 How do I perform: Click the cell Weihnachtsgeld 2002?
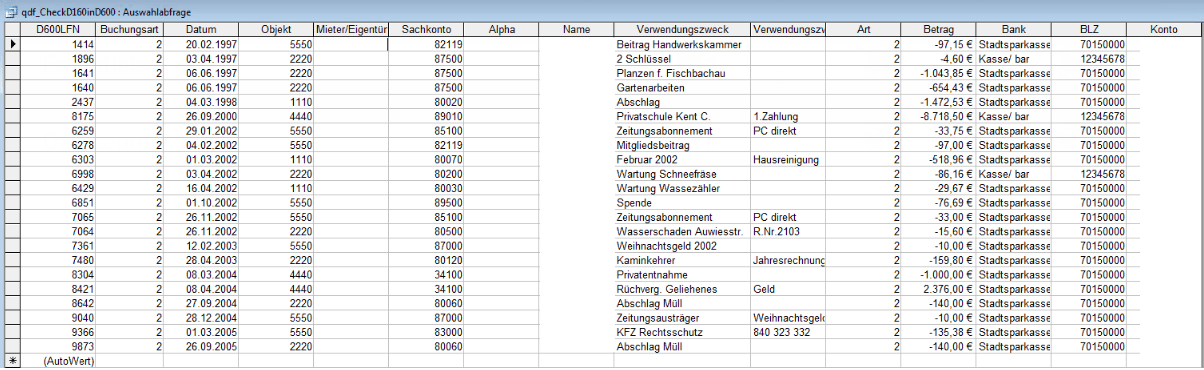coord(681,245)
